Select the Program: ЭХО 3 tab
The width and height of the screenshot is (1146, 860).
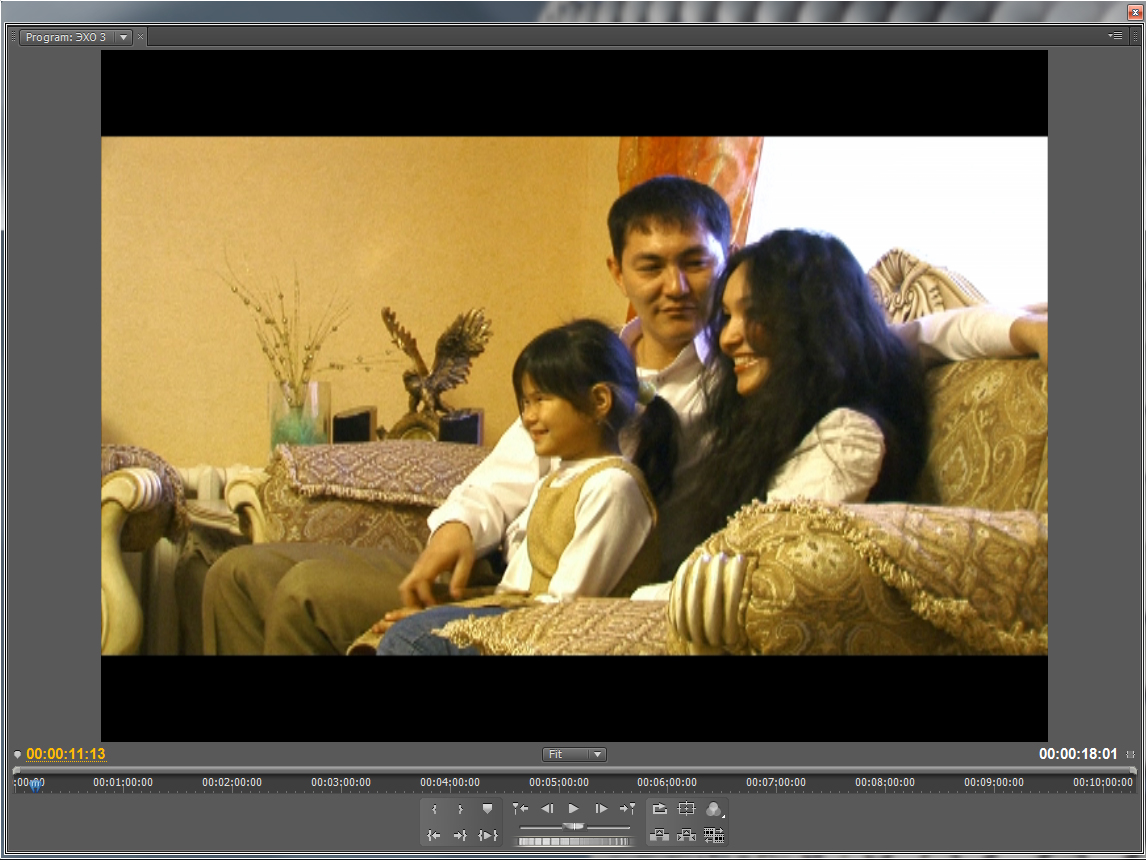(66, 37)
